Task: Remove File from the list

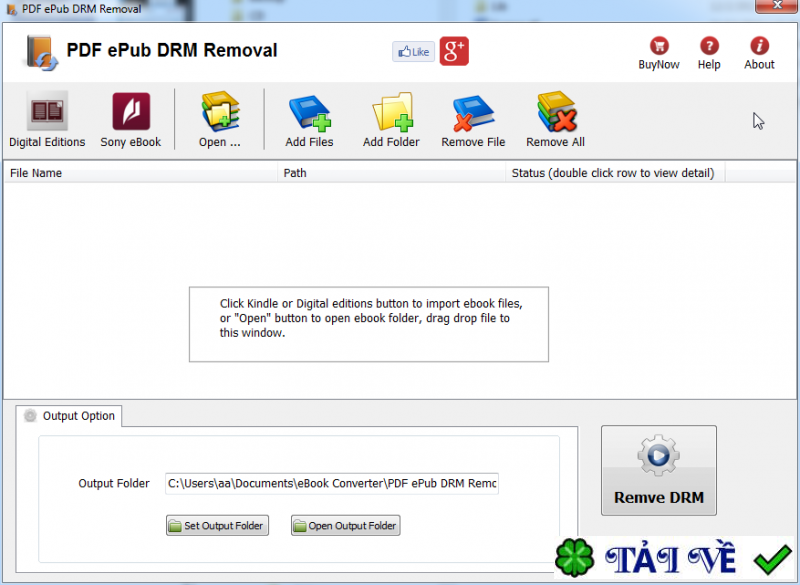Action: [472, 118]
